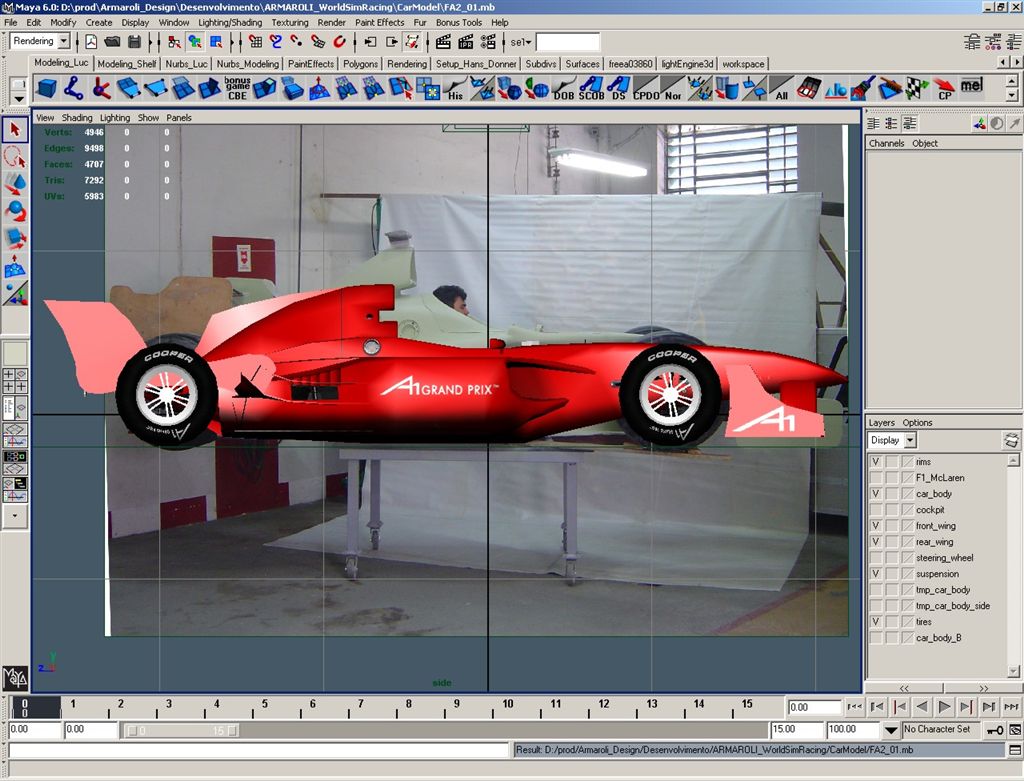Click the CP shelf button
1024x781 pixels.
[x=944, y=88]
